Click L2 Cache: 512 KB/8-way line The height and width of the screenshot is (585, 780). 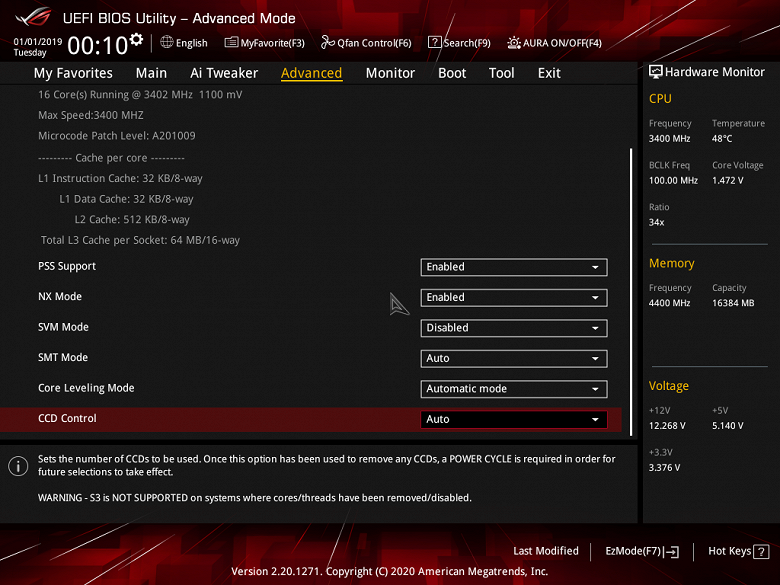(132, 219)
